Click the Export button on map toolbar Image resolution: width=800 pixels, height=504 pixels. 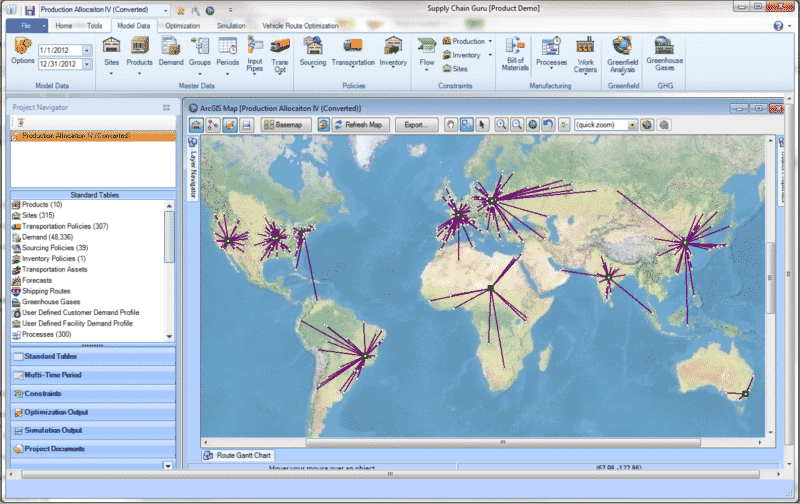coord(415,125)
